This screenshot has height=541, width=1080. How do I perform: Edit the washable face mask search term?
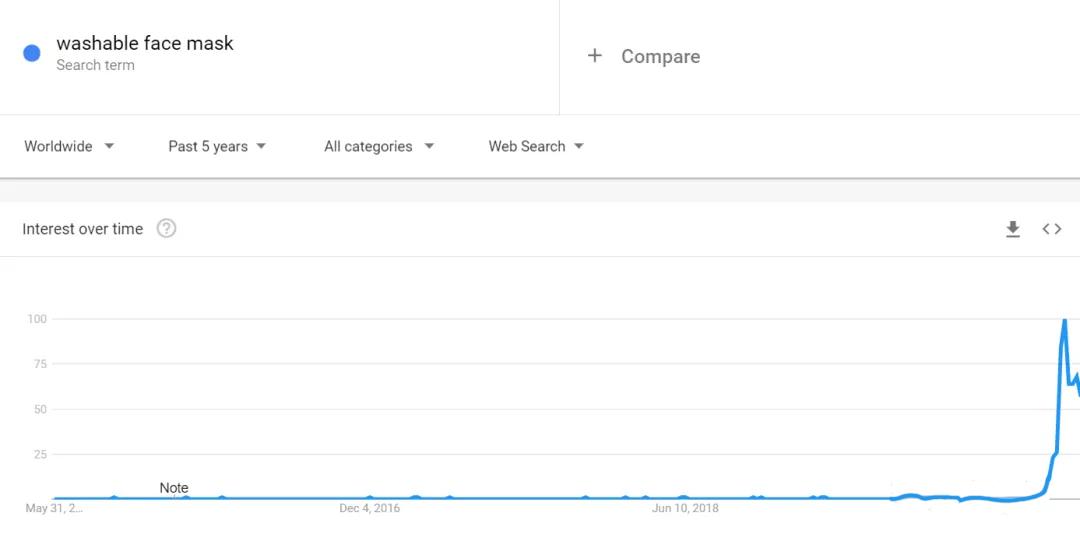pos(145,43)
